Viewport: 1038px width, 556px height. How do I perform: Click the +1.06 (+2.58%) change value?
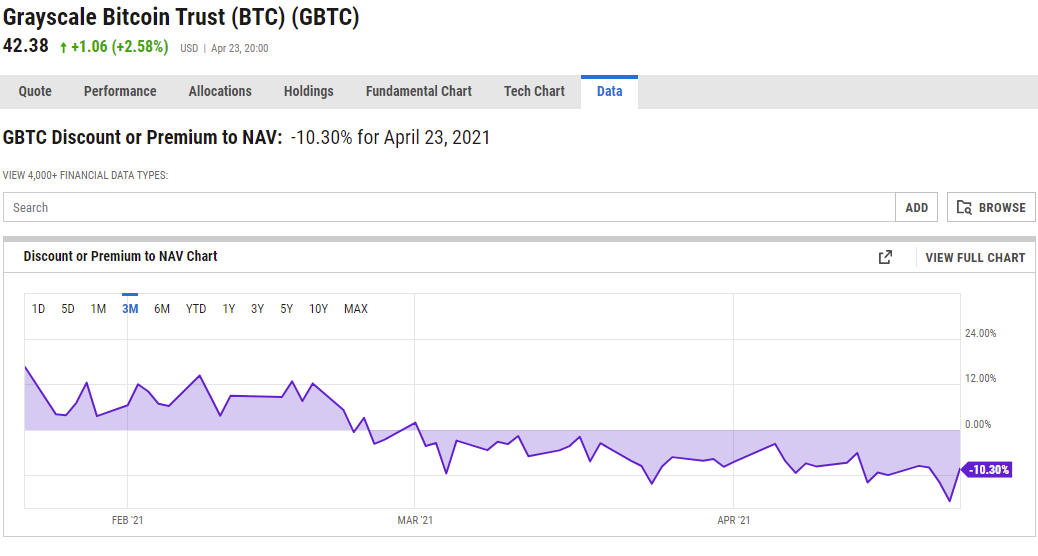coord(119,47)
